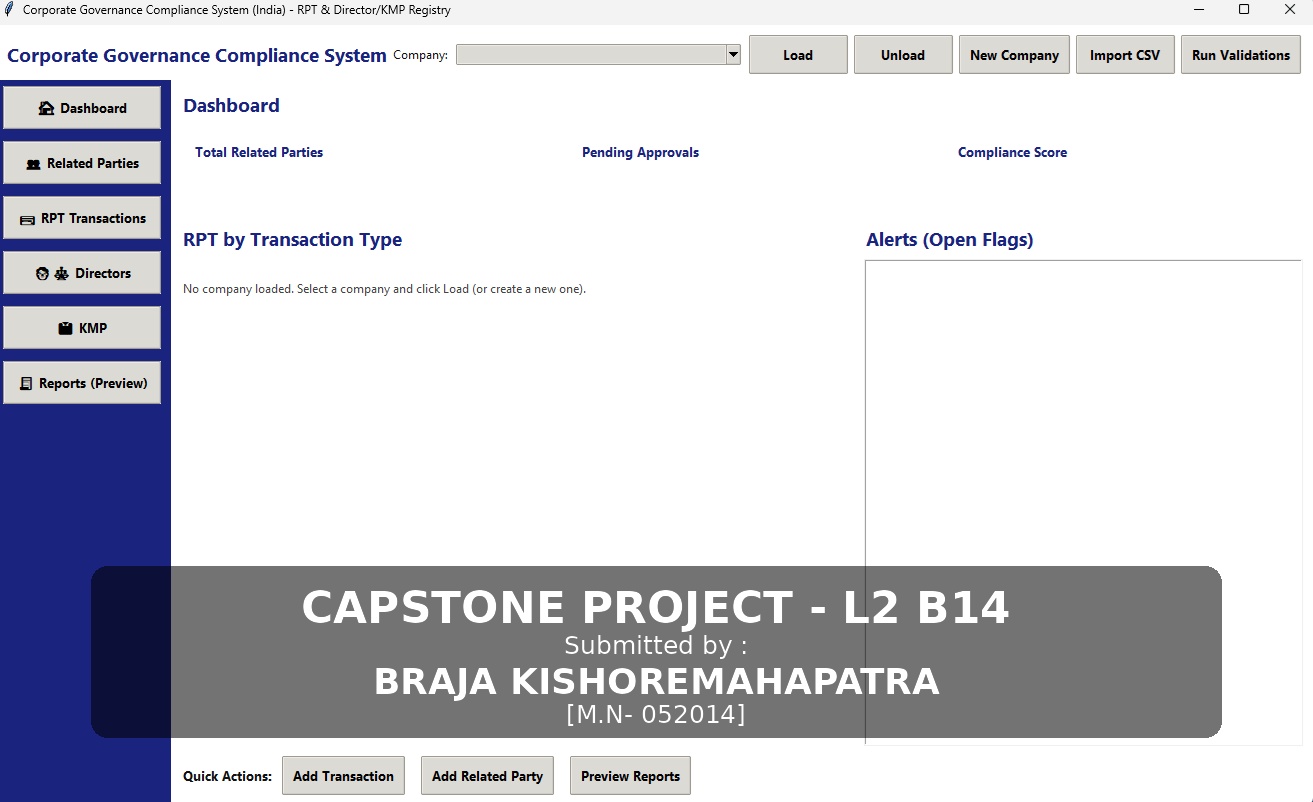Create a company with New Company
Screen dimensions: 1313x802
click(x=1014, y=55)
